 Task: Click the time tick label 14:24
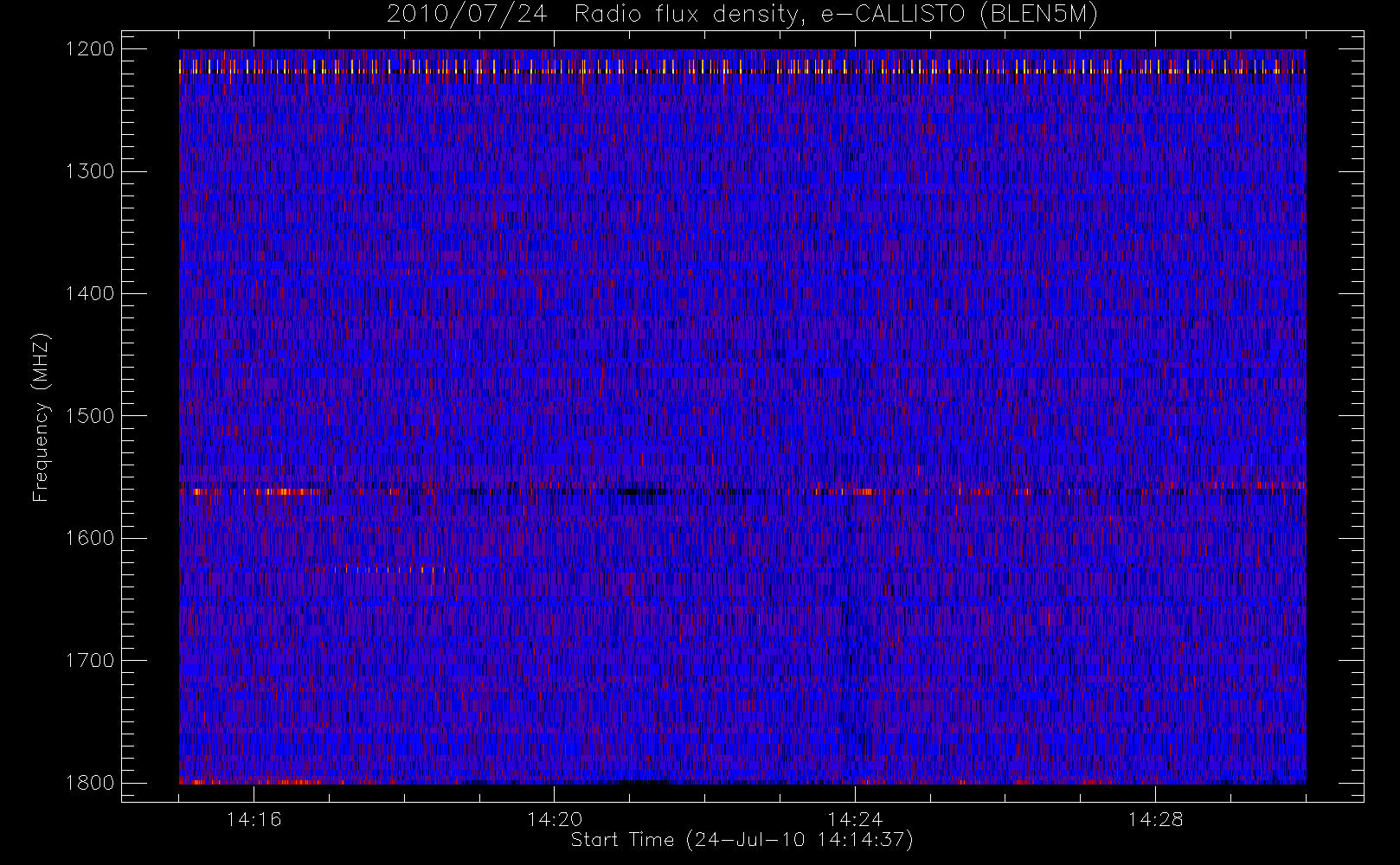pos(855,819)
